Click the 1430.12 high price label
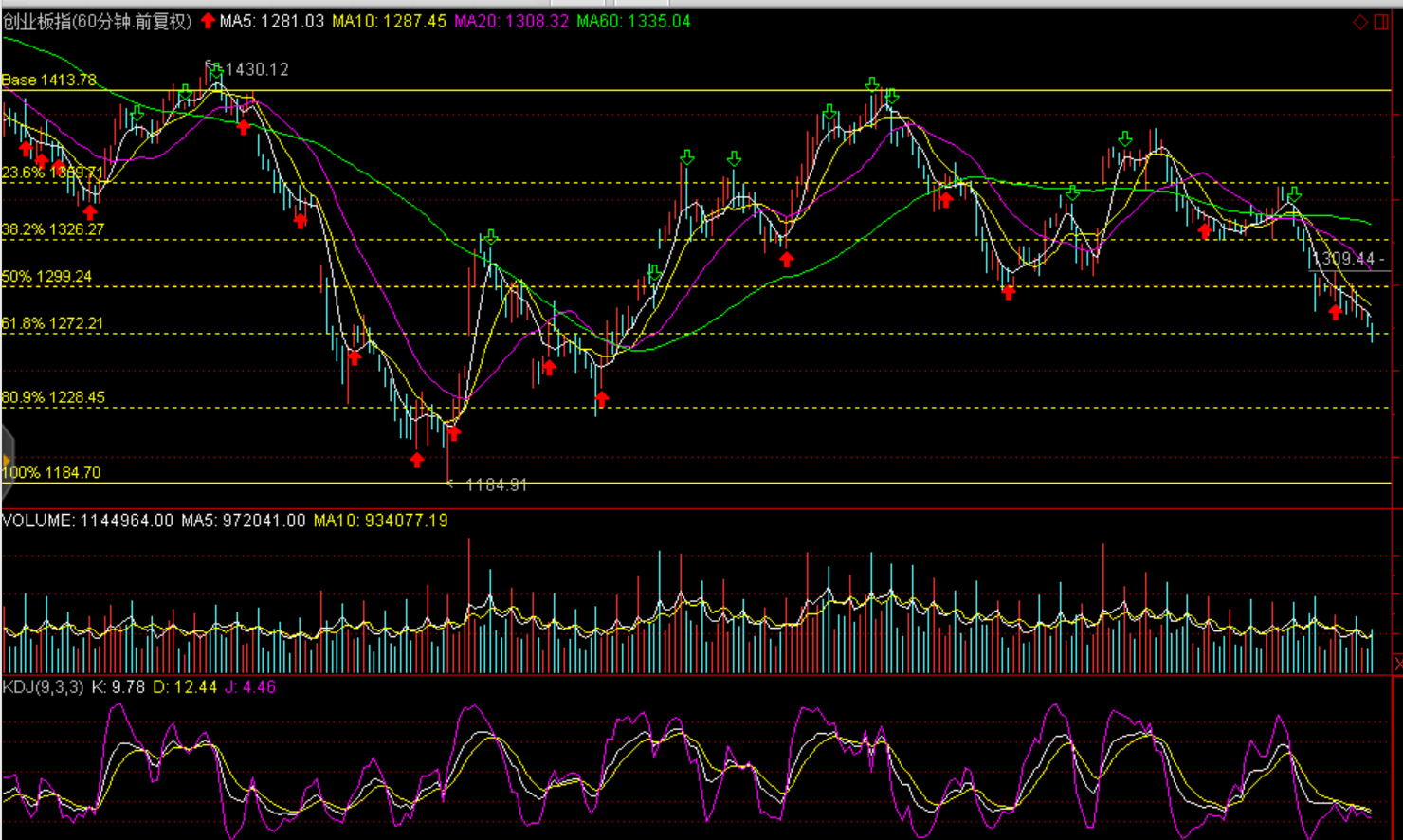The height and width of the screenshot is (840, 1403). pyautogui.click(x=257, y=69)
